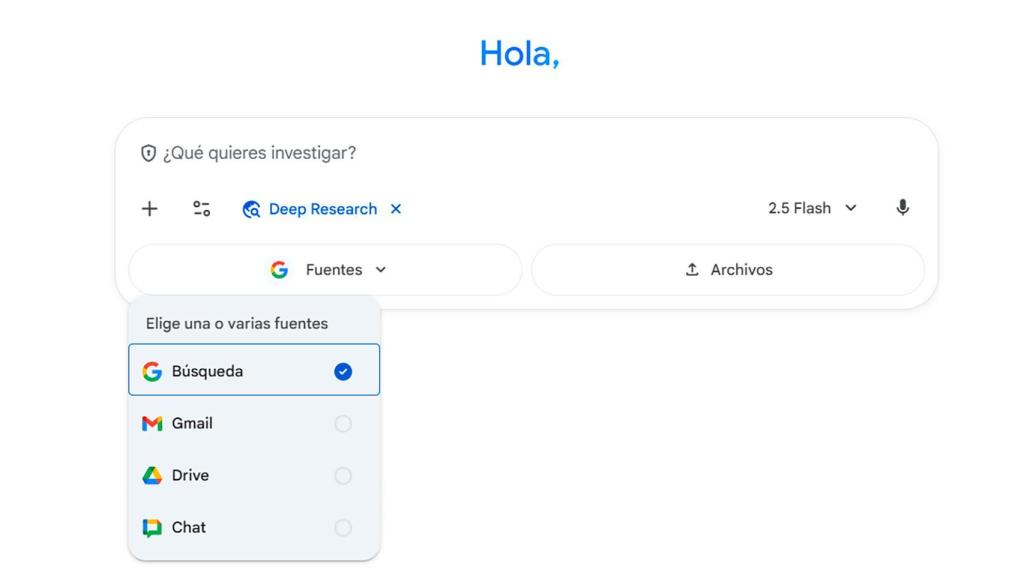Click the privacy shield icon
The height and width of the screenshot is (576, 1024).
148,153
